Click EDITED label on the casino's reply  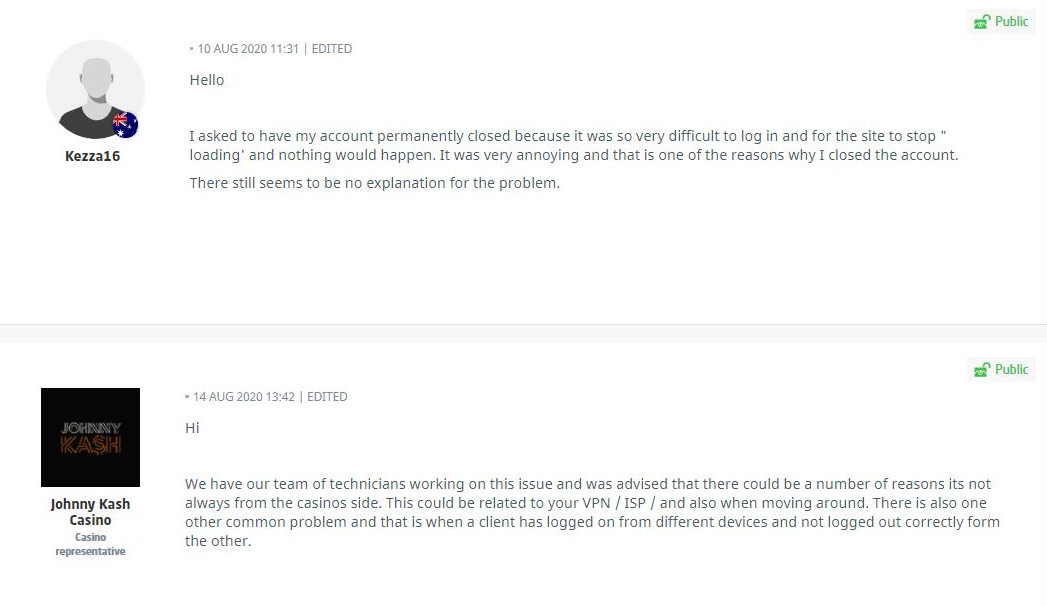(x=327, y=396)
